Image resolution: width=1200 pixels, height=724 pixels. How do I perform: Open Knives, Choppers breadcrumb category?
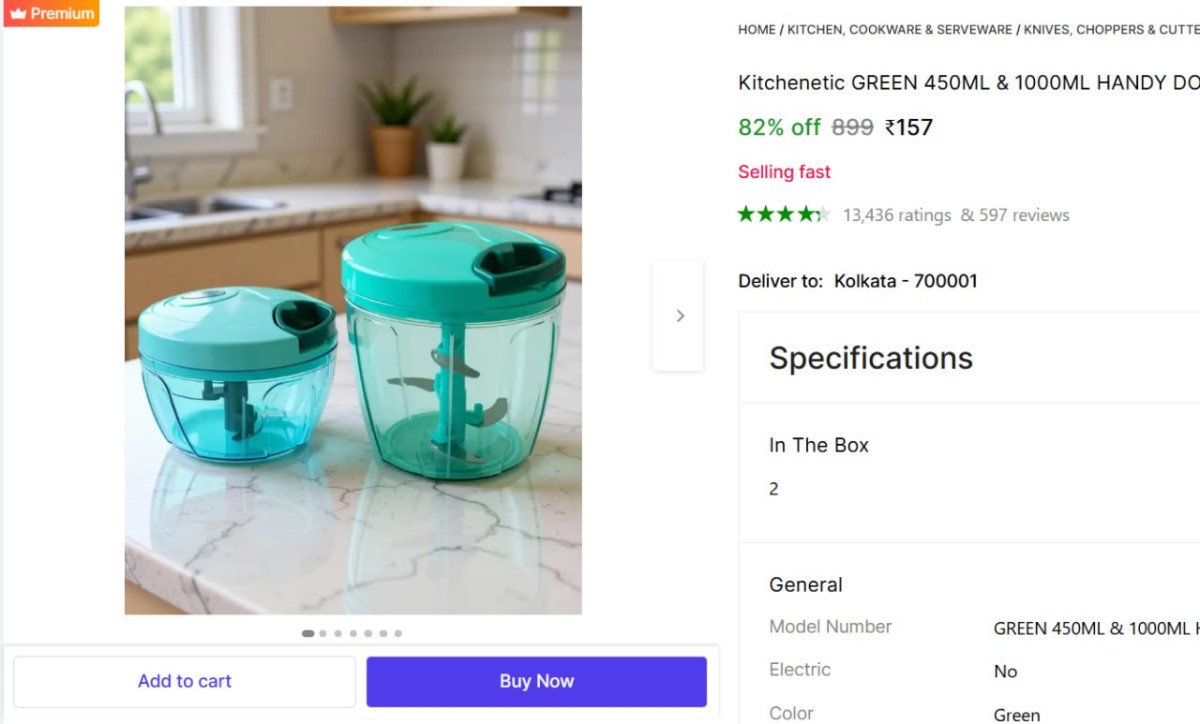coord(1110,30)
